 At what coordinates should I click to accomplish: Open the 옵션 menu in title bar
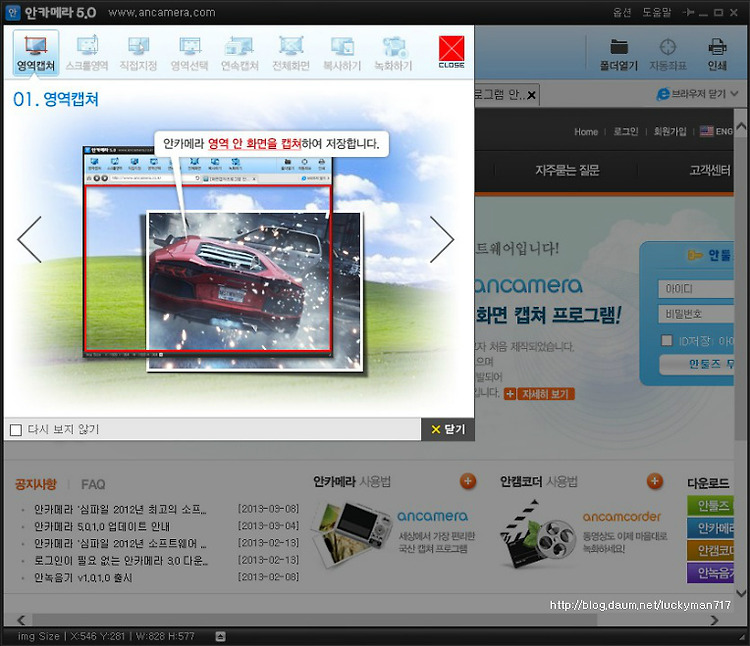click(x=622, y=12)
